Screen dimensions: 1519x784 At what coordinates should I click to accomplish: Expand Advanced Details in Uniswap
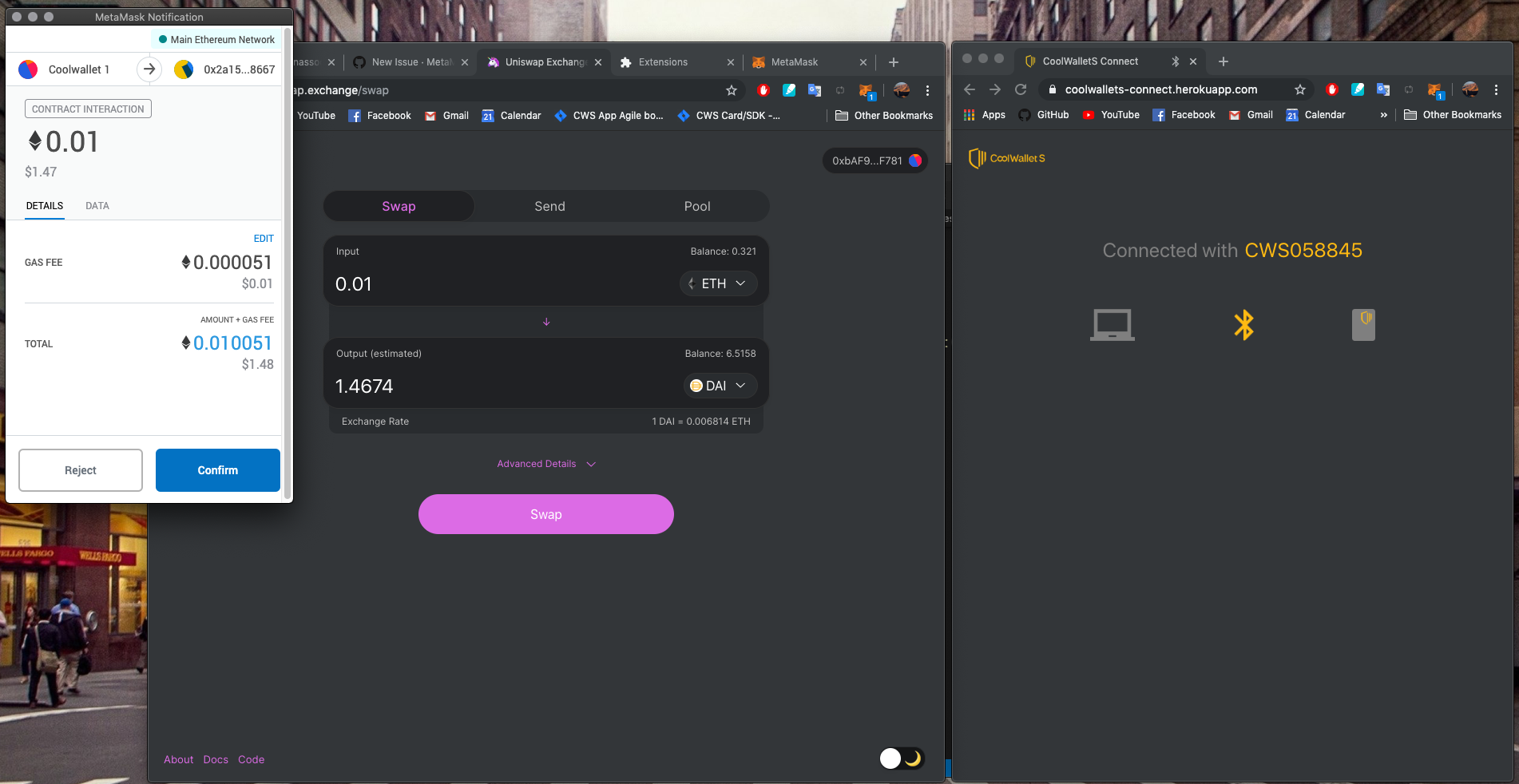546,464
